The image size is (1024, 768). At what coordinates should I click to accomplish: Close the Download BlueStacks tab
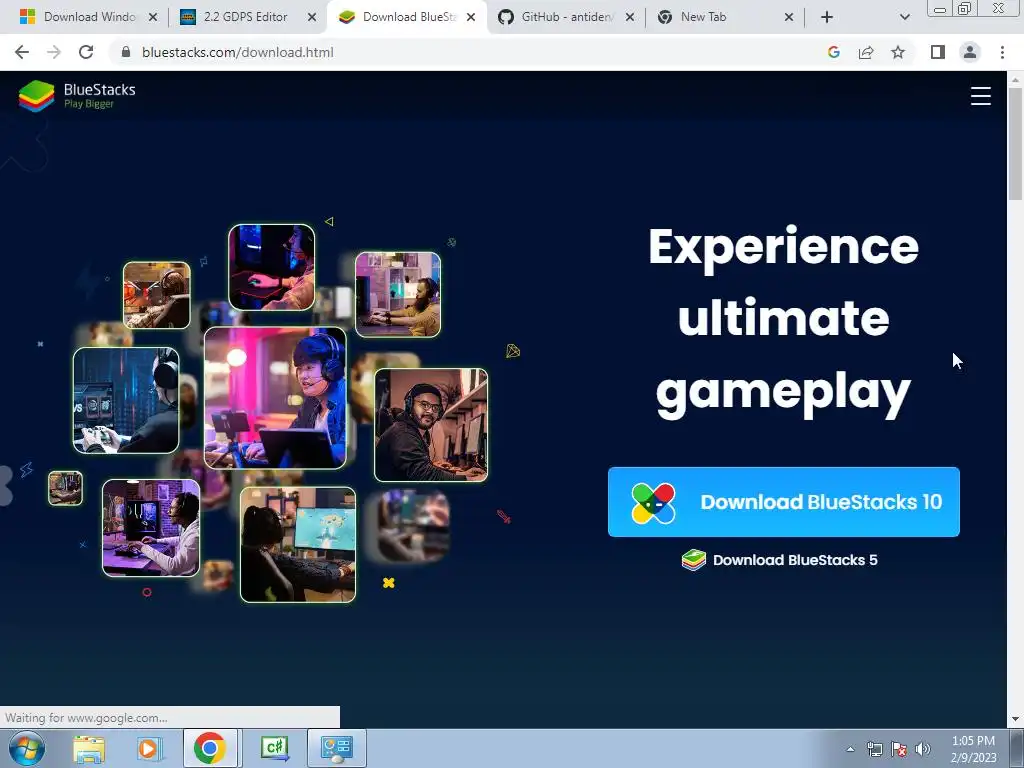471,17
